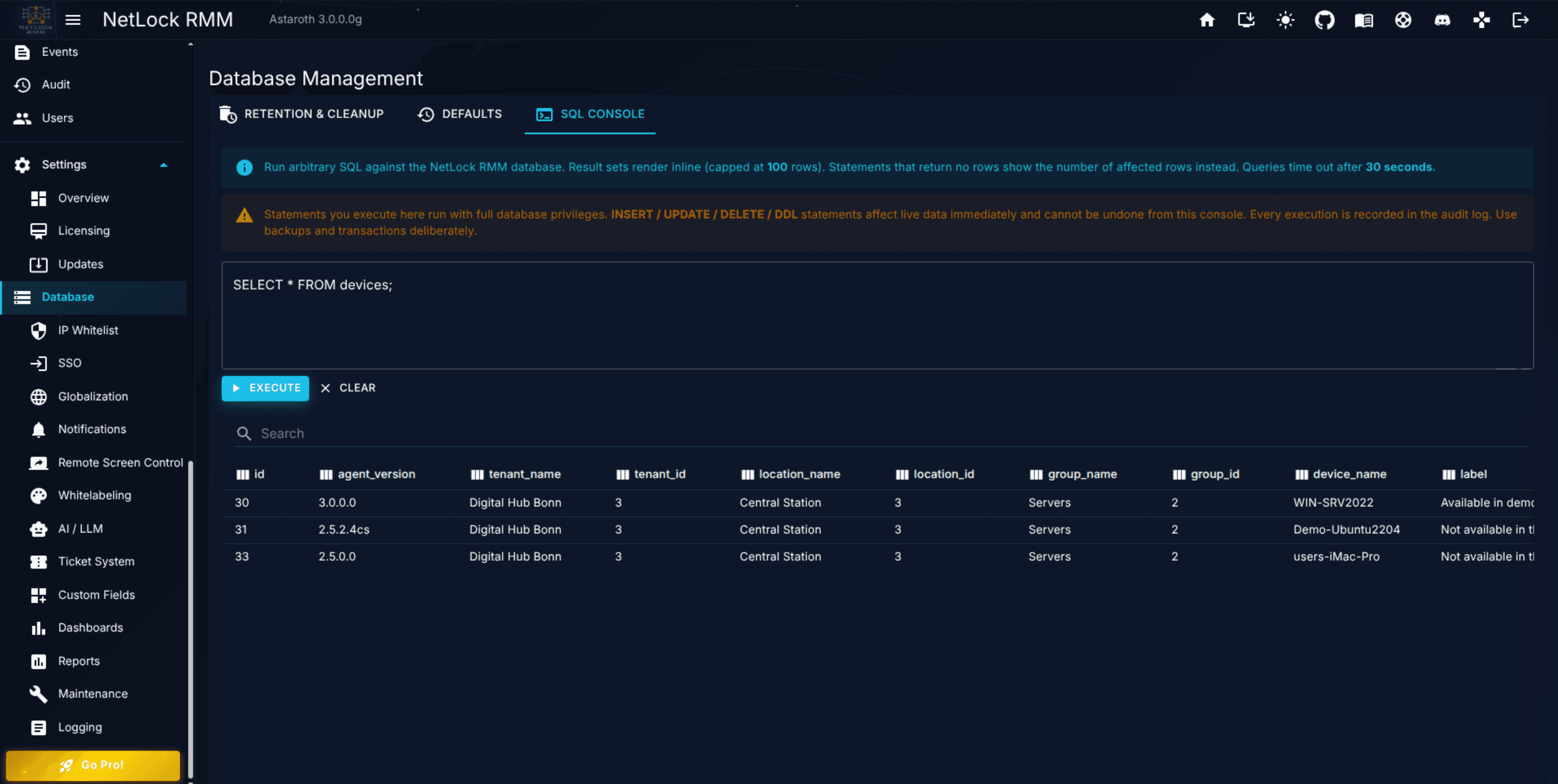This screenshot has height=784, width=1558.
Task: Select the WIN-SRV2022 device name cell
Action: coord(1333,503)
